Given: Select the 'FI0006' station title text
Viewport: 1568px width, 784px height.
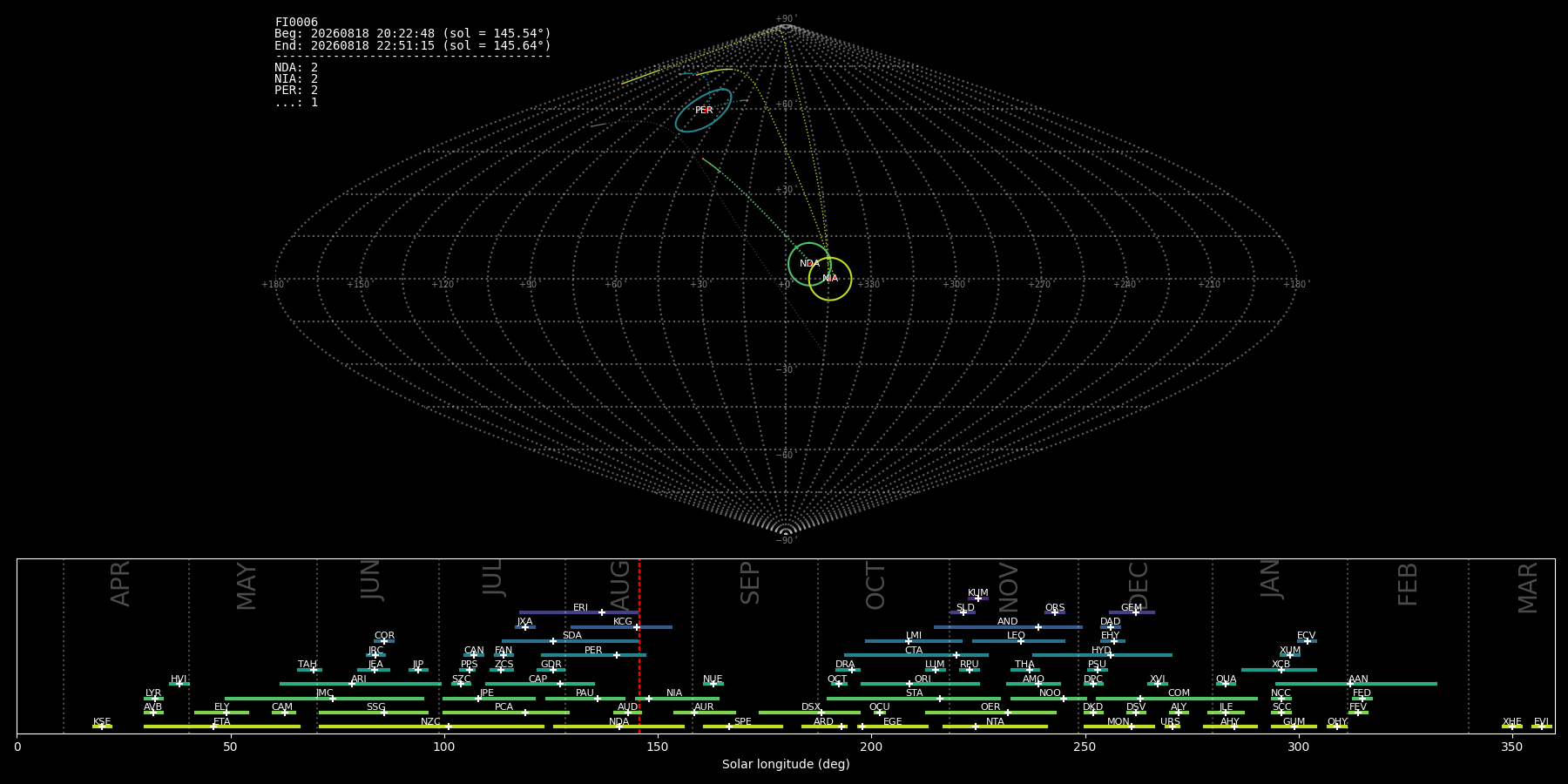Looking at the screenshot, I should click(296, 23).
